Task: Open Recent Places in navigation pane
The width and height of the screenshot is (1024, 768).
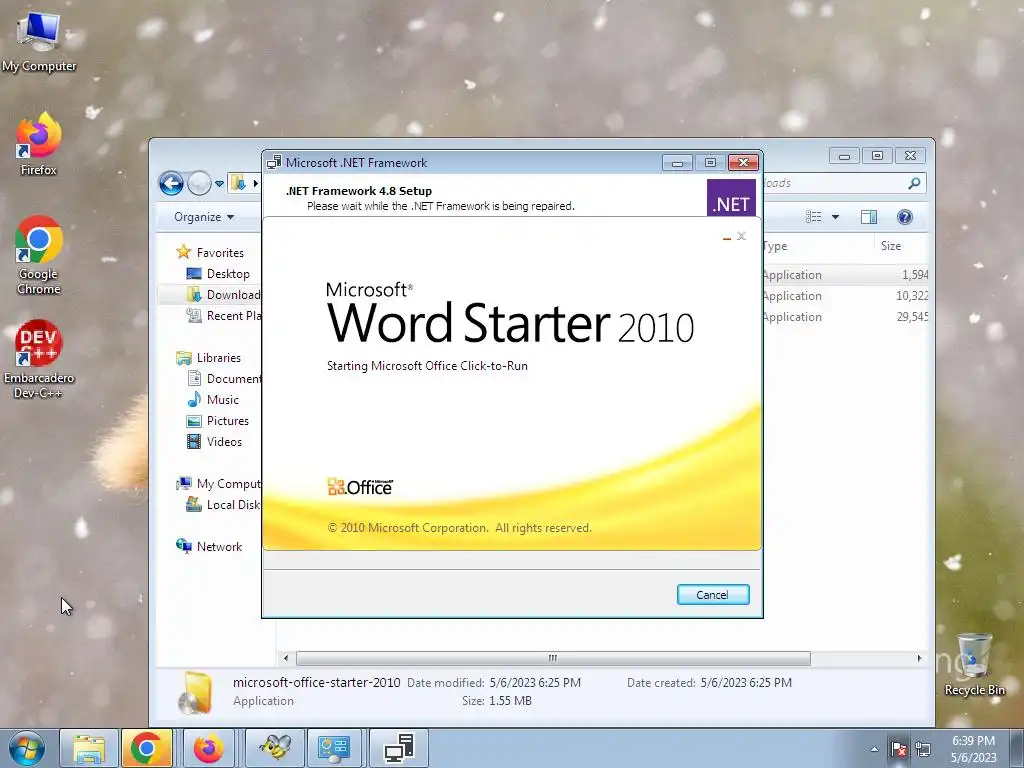Action: pos(223,315)
